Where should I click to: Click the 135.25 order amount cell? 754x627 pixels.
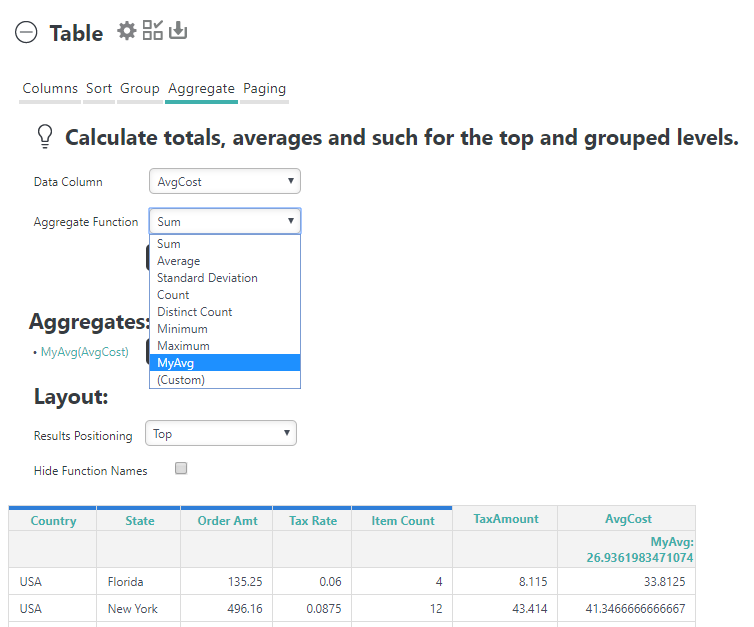pyautogui.click(x=226, y=582)
